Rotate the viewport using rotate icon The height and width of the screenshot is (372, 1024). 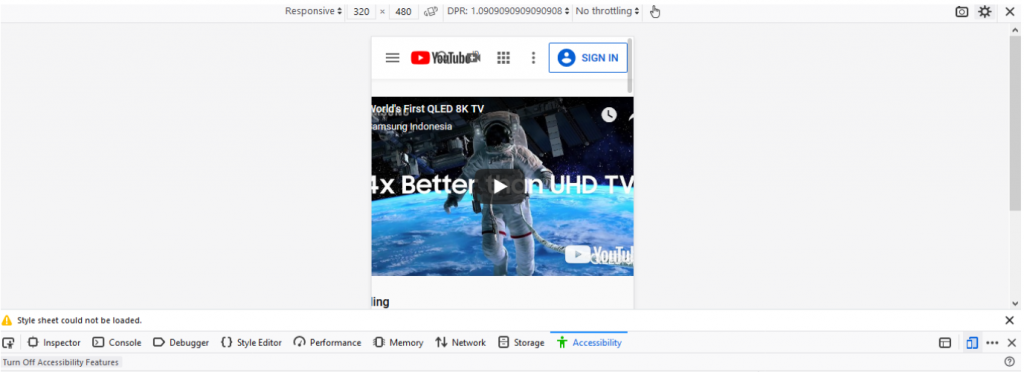[430, 11]
